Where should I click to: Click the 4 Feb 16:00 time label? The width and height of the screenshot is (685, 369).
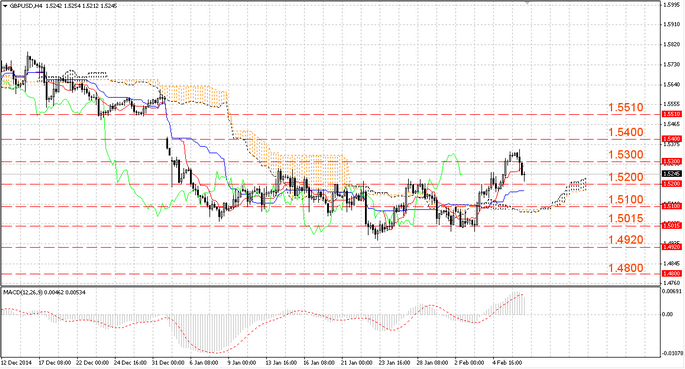click(x=508, y=363)
